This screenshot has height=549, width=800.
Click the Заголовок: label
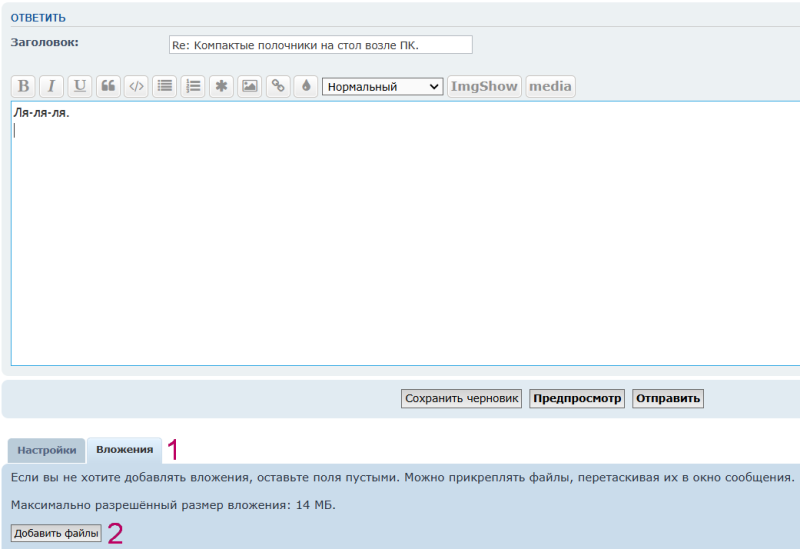[x=44, y=42]
